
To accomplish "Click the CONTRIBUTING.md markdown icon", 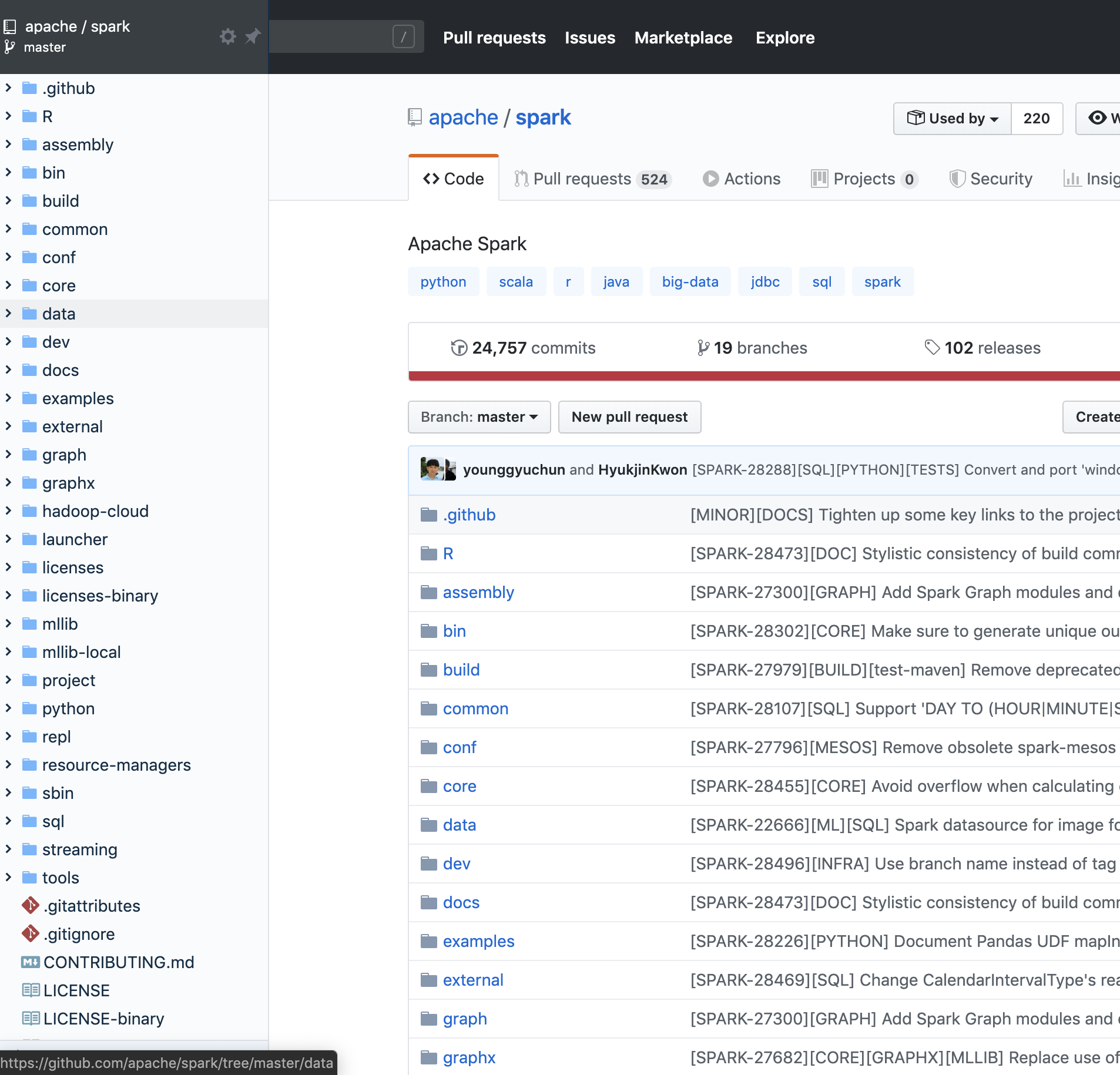I will [31, 962].
